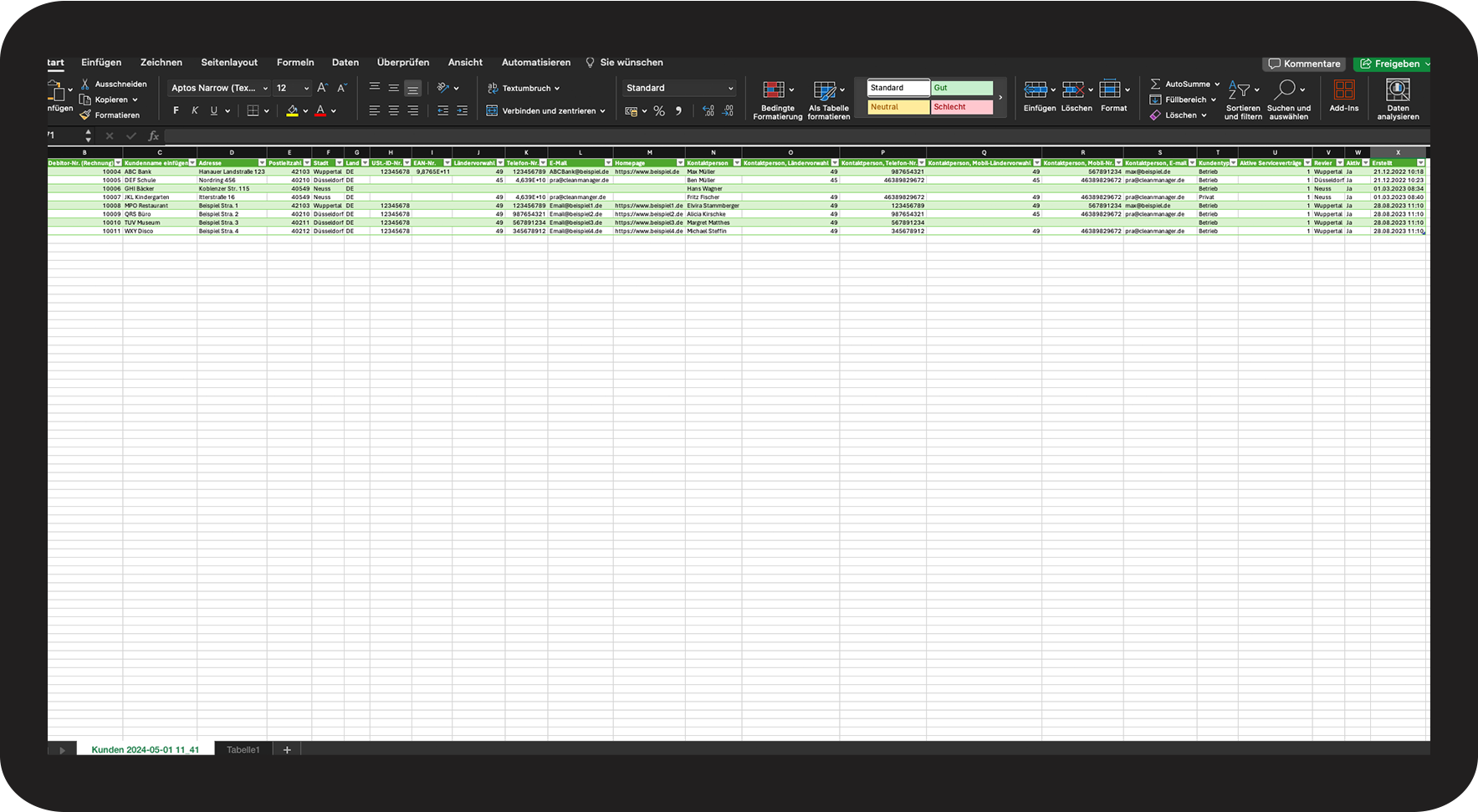The width and height of the screenshot is (1478, 812).
Task: Apply the thousands separator comma style
Action: [678, 111]
